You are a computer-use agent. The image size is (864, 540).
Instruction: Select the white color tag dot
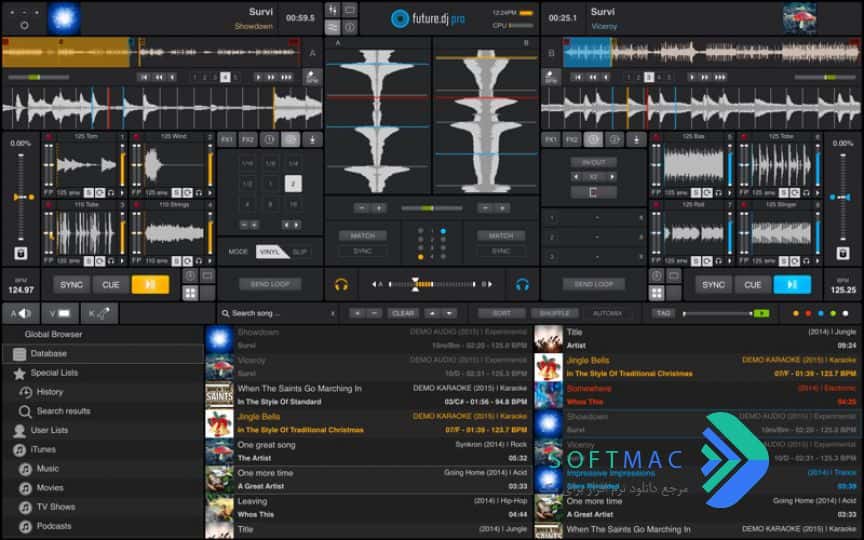(x=845, y=314)
